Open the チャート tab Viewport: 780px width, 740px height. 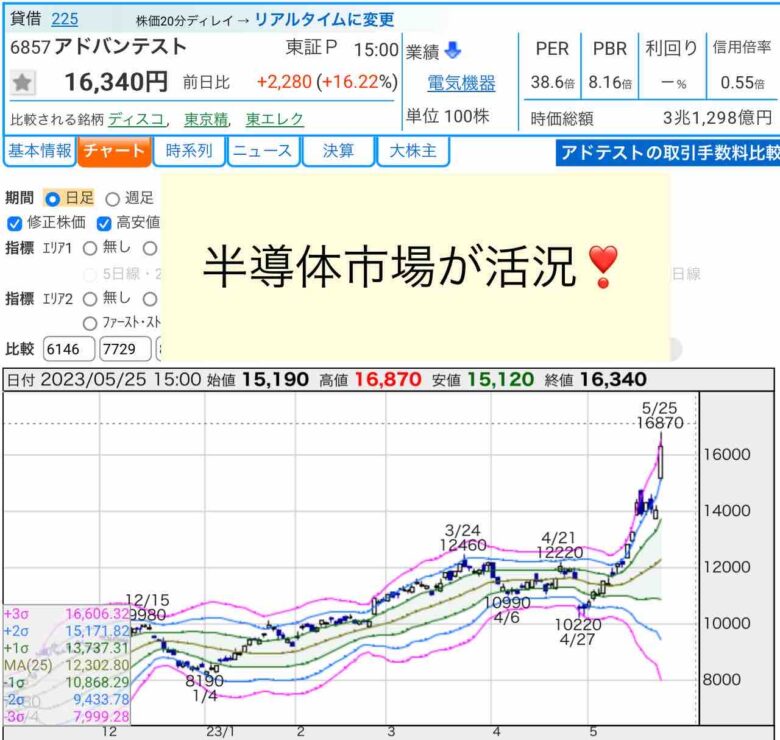click(114, 151)
